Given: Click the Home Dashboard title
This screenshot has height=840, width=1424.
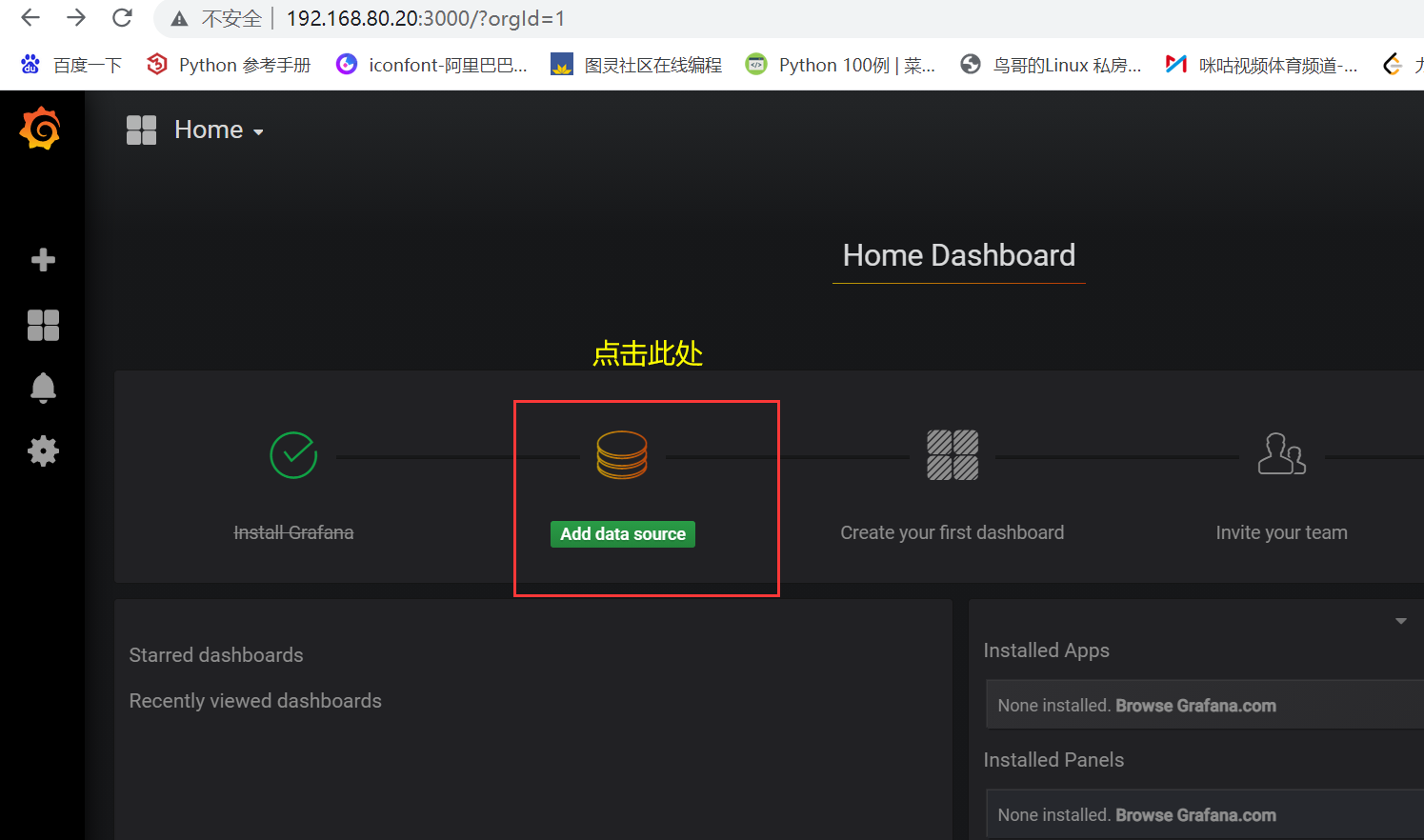Looking at the screenshot, I should [x=959, y=255].
